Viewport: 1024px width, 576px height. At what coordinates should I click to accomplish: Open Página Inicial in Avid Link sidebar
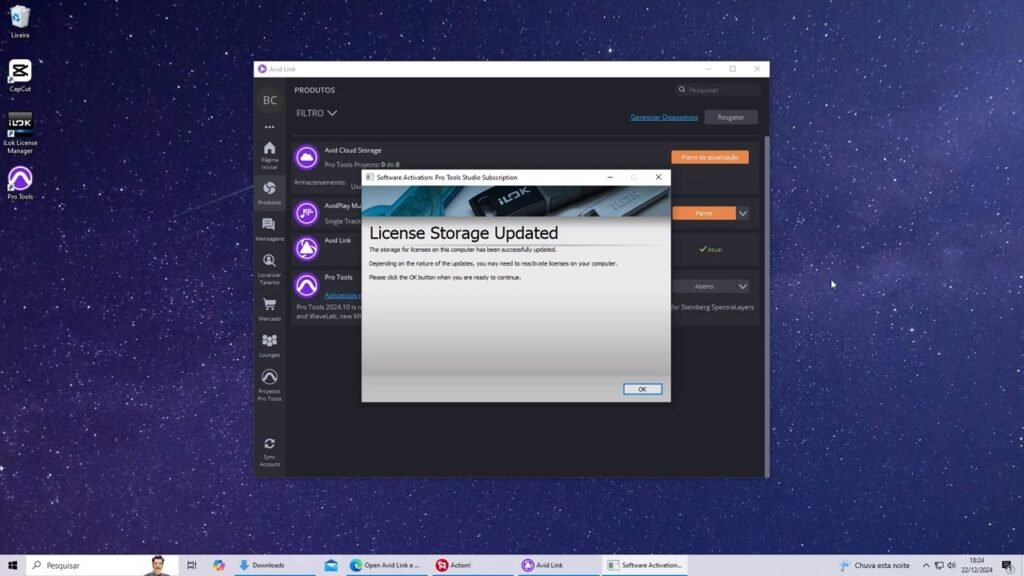(269, 155)
